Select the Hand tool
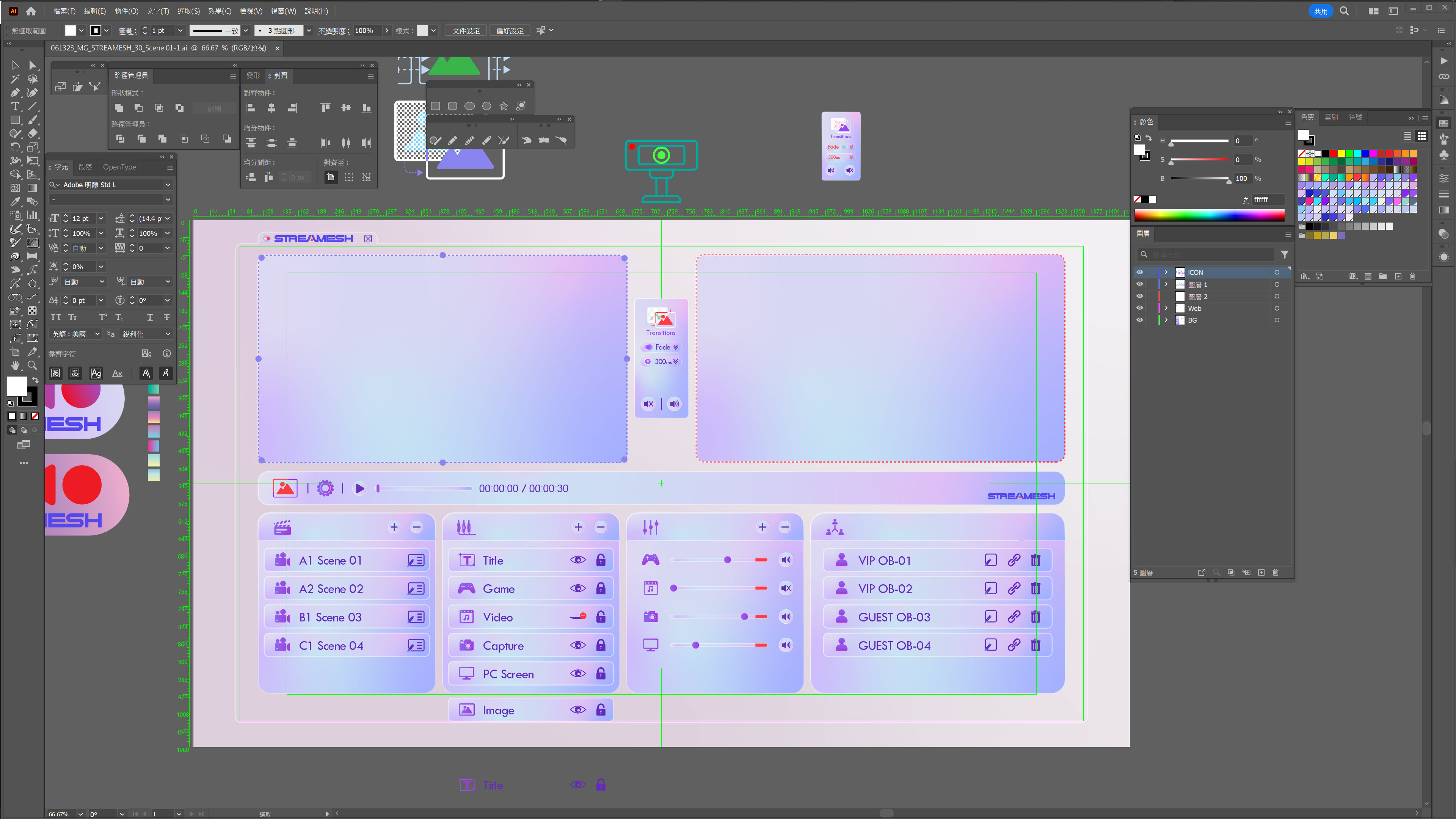 15,366
